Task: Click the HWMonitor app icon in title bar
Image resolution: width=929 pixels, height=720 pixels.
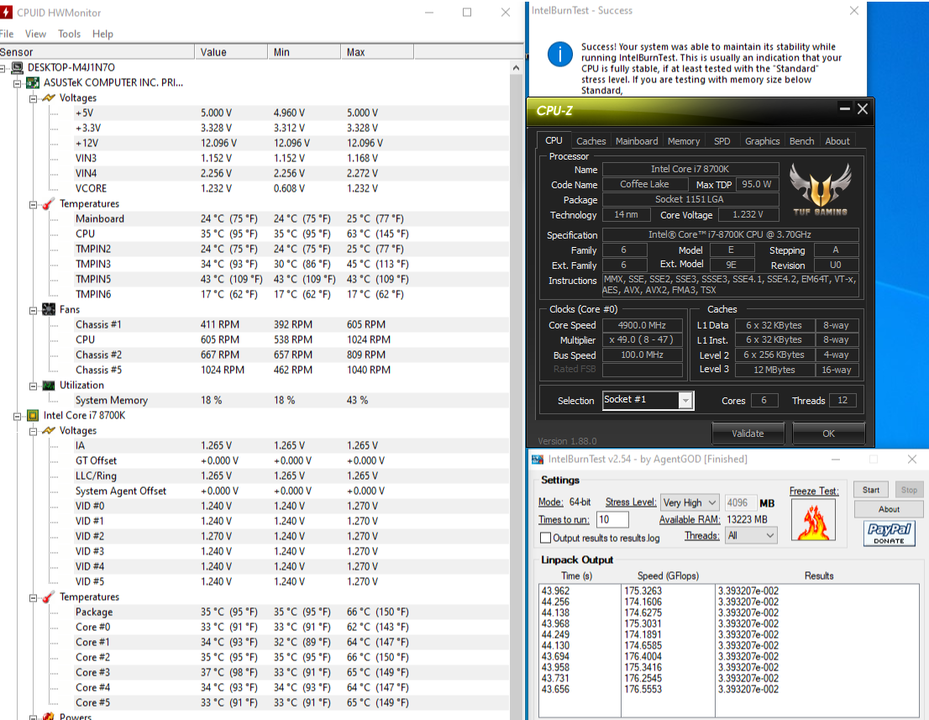Action: 5,12
